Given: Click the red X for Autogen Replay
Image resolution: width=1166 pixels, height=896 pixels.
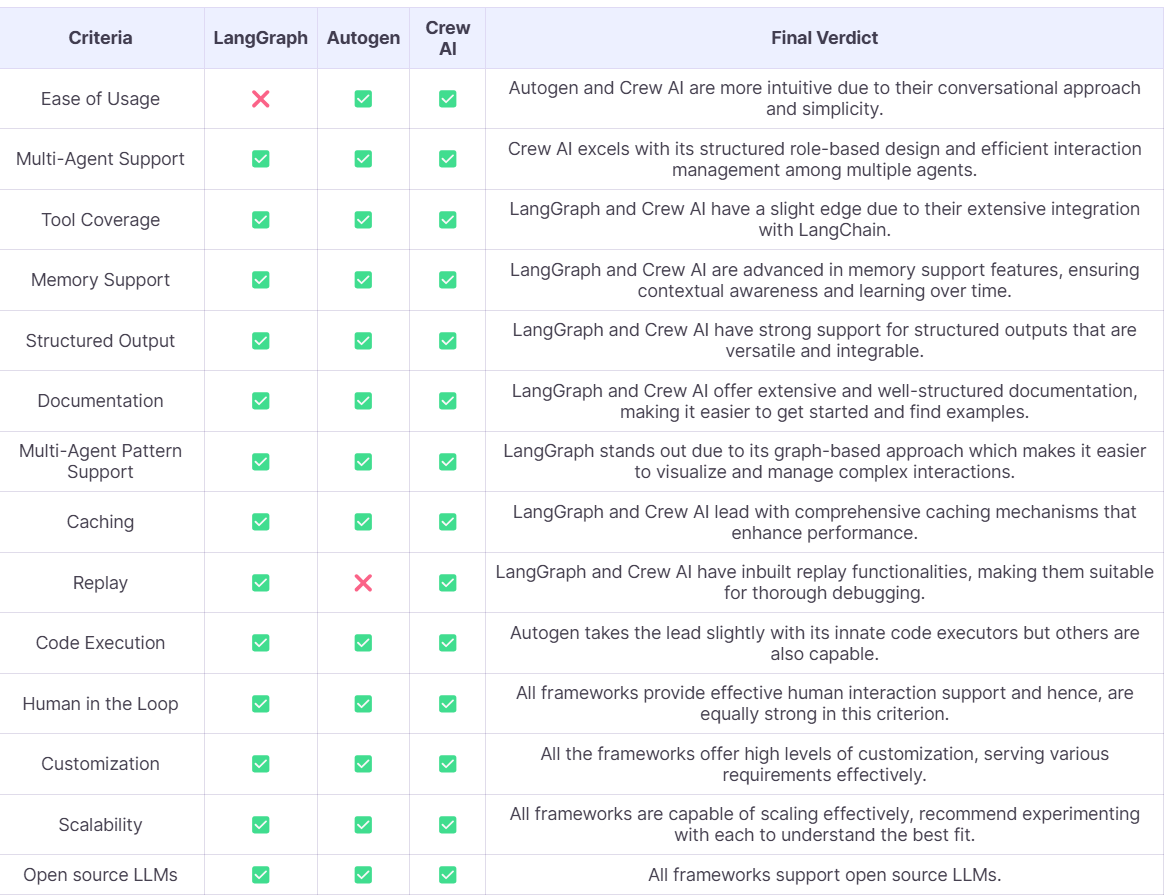Looking at the screenshot, I should click(363, 583).
